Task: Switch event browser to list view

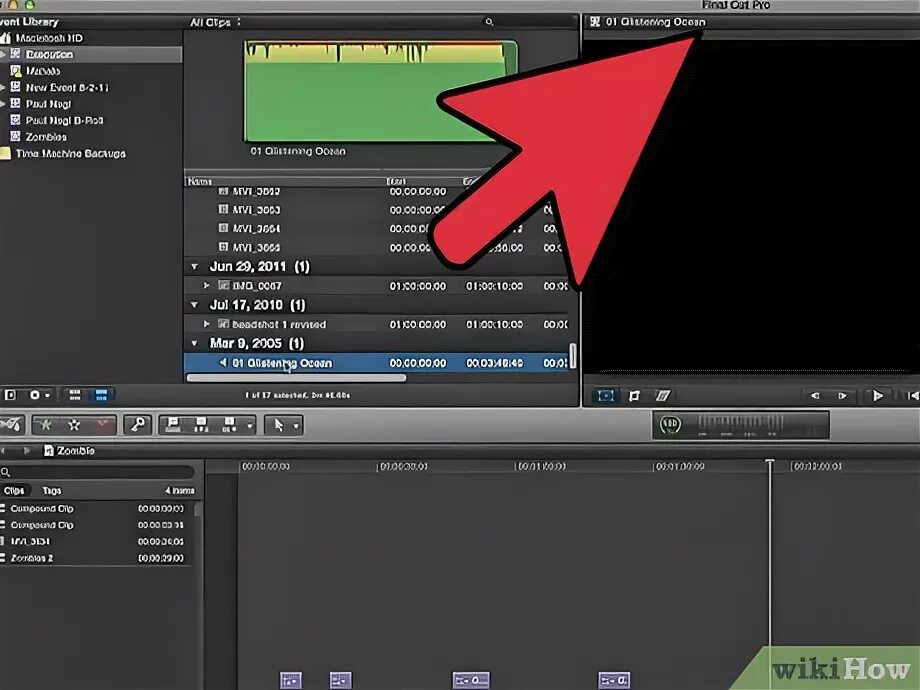Action: (x=102, y=395)
